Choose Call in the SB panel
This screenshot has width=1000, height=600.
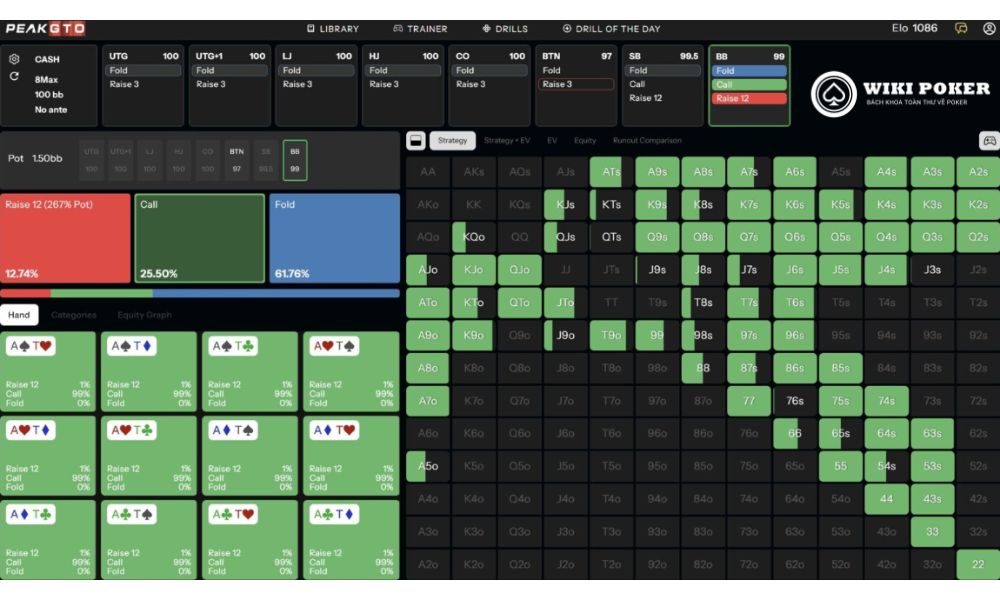click(662, 84)
